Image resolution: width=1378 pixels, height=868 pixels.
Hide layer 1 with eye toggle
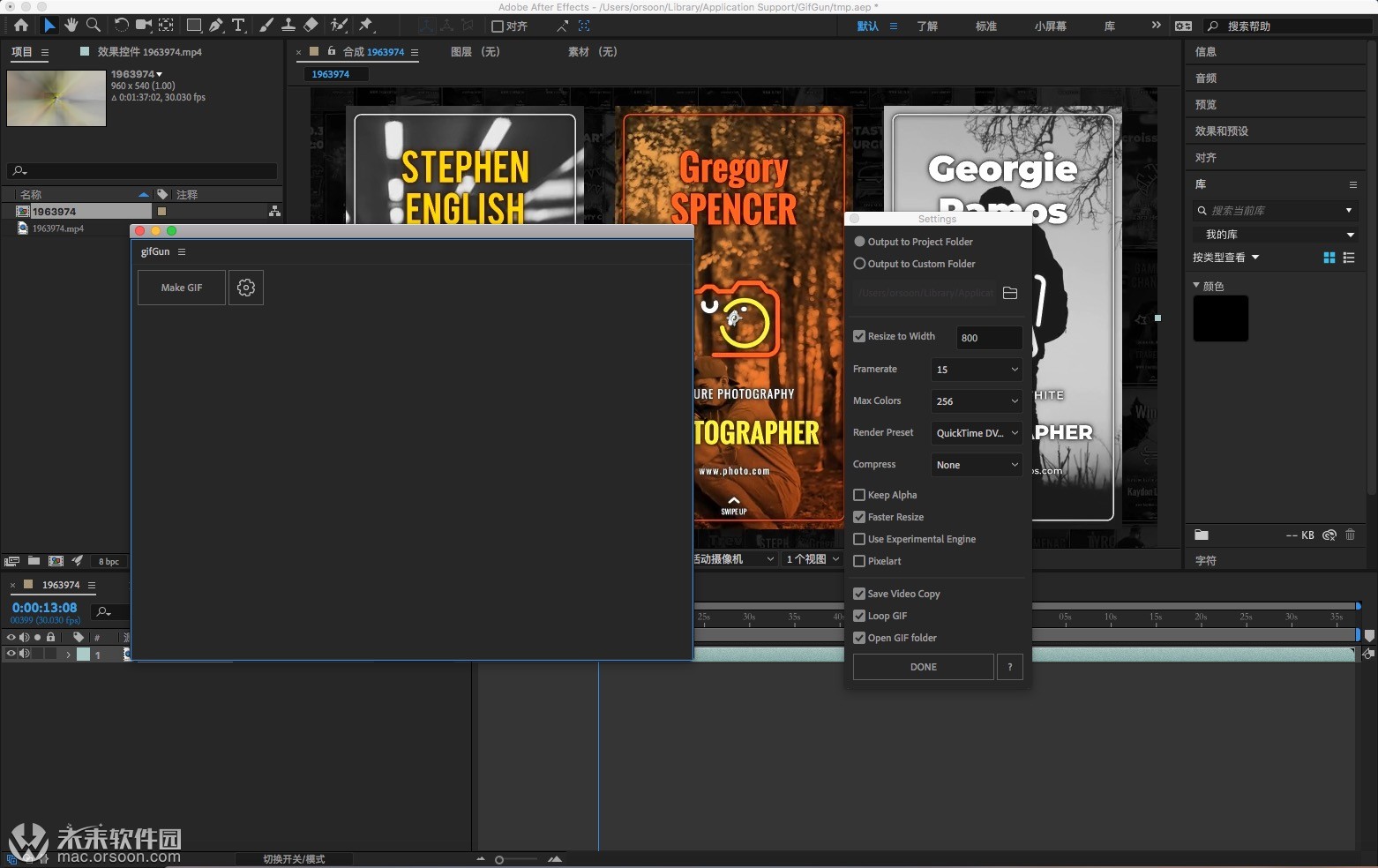coord(11,654)
